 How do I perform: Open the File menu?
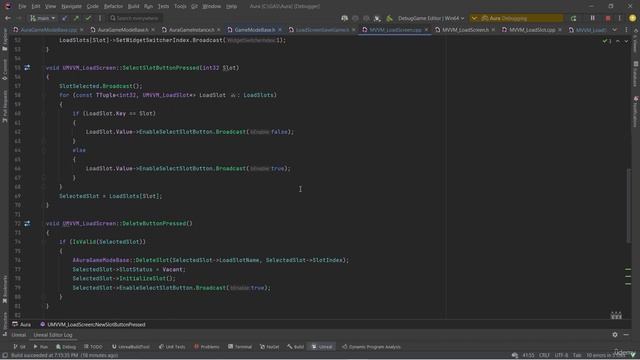click(x=22, y=7)
